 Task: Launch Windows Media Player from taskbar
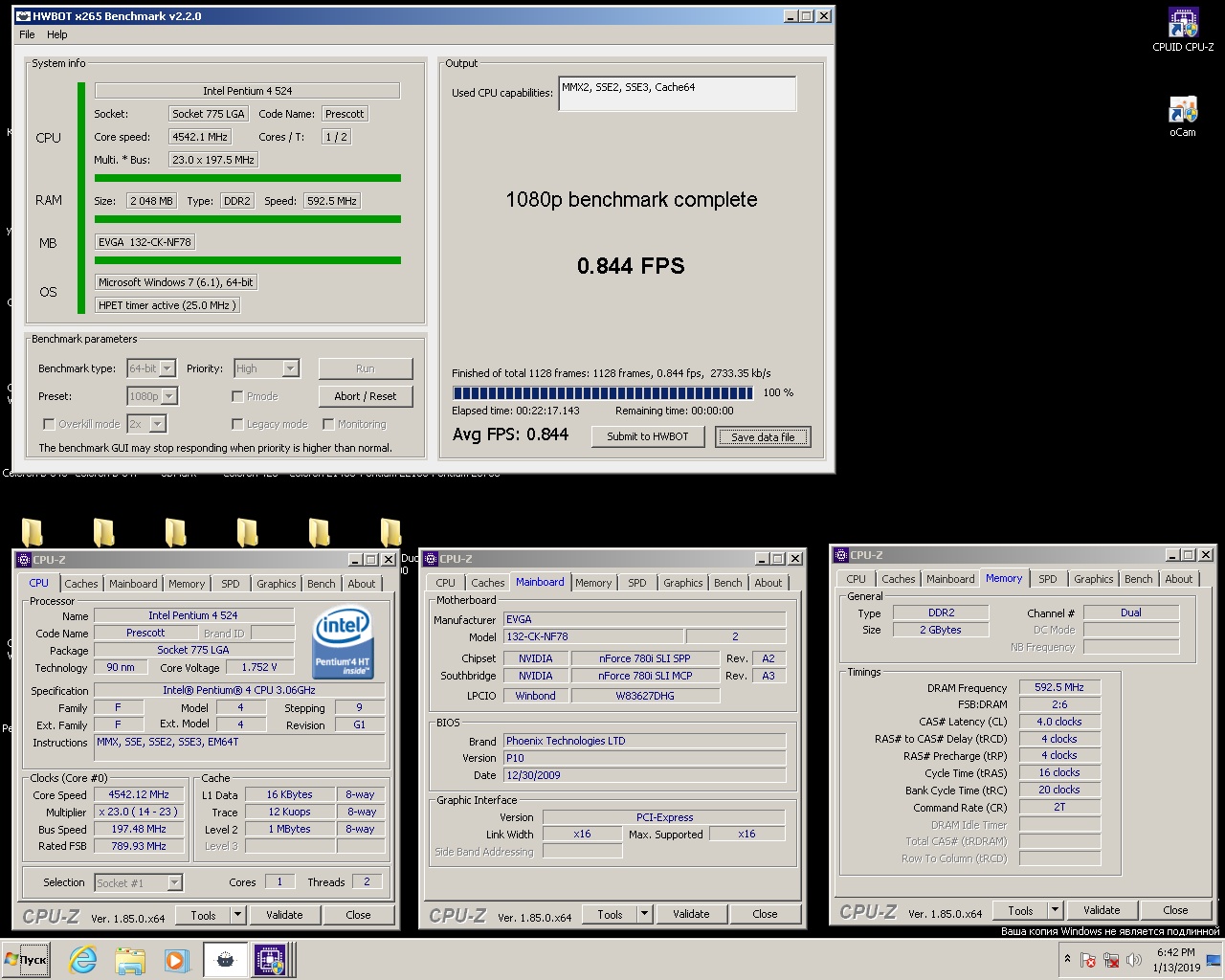pyautogui.click(x=176, y=960)
